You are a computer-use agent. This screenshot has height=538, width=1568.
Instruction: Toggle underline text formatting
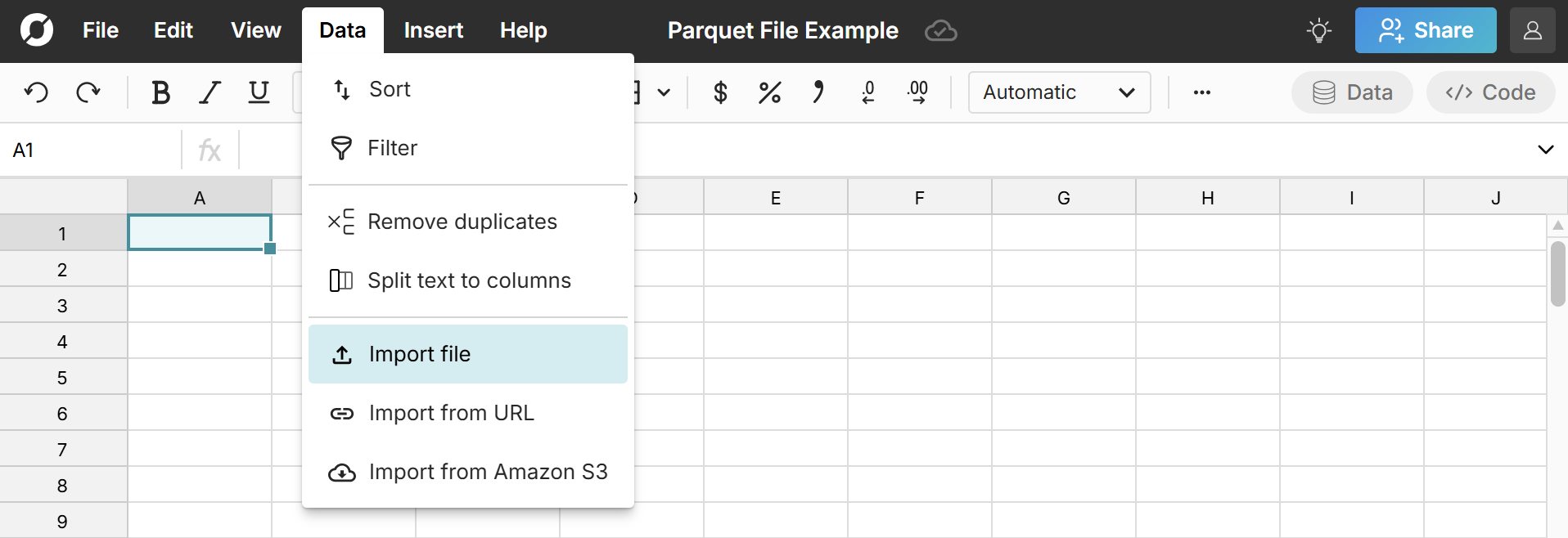pyautogui.click(x=259, y=92)
